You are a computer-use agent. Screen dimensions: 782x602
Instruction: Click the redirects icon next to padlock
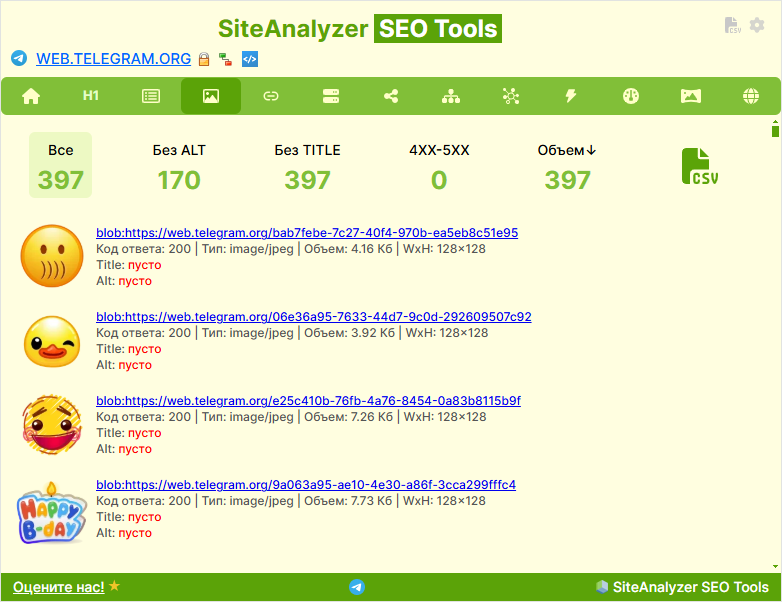[225, 59]
